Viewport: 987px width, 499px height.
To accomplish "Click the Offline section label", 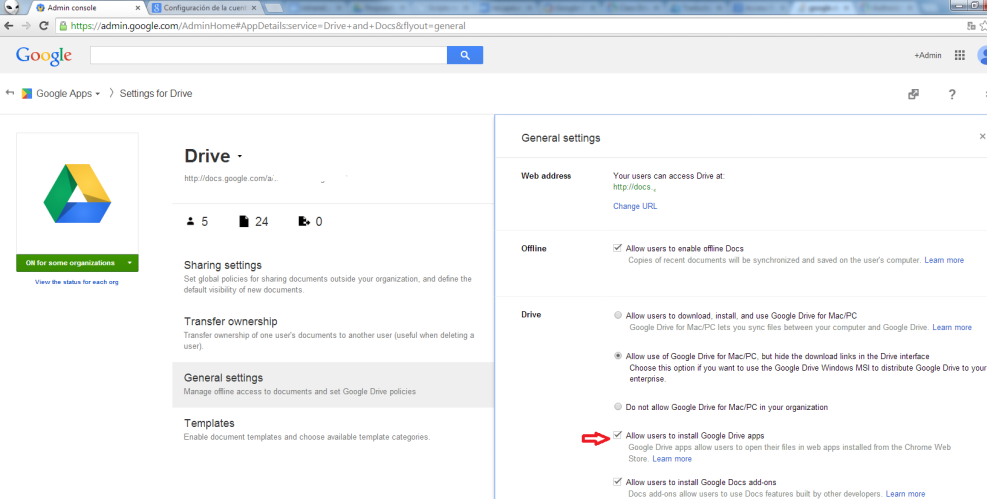I will pos(533,249).
